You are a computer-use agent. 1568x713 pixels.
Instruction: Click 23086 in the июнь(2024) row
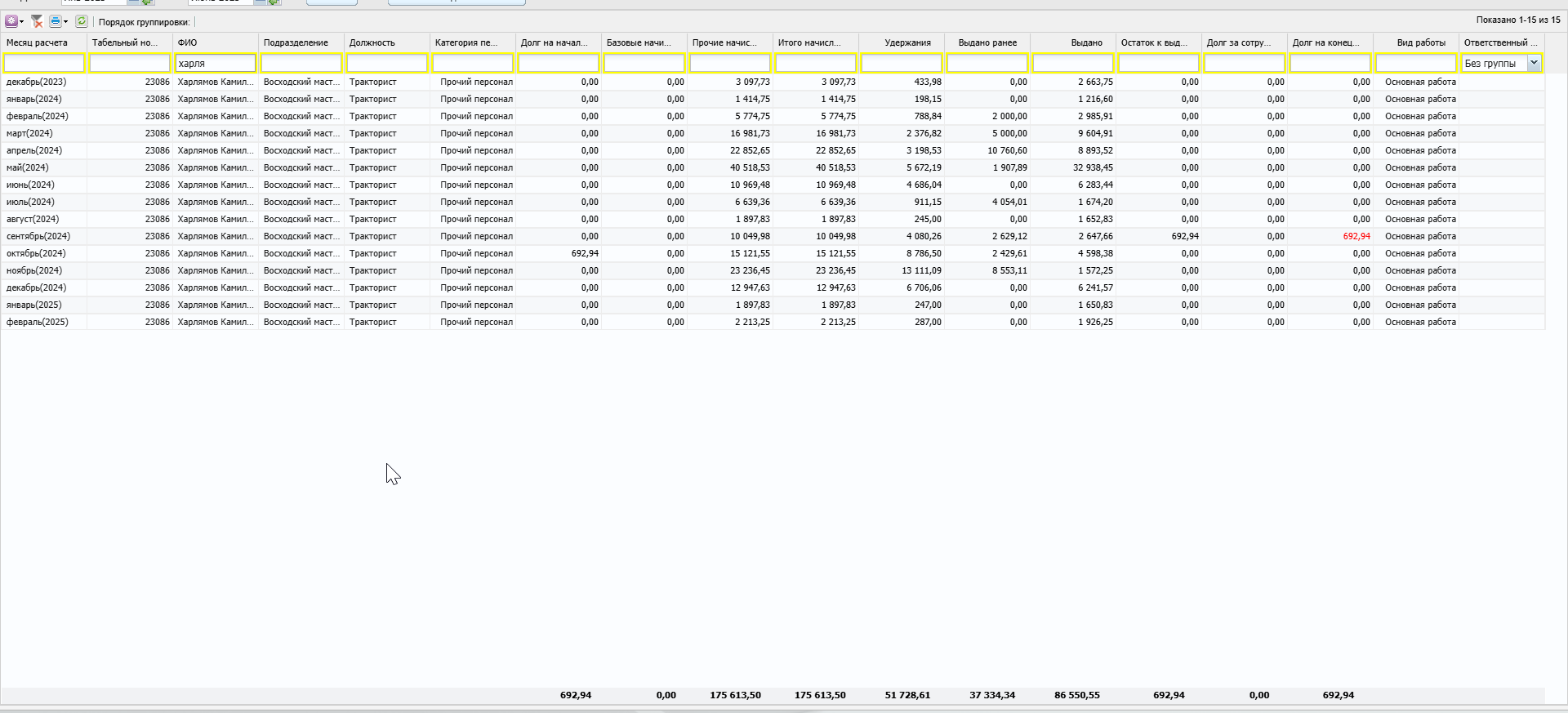pos(158,185)
